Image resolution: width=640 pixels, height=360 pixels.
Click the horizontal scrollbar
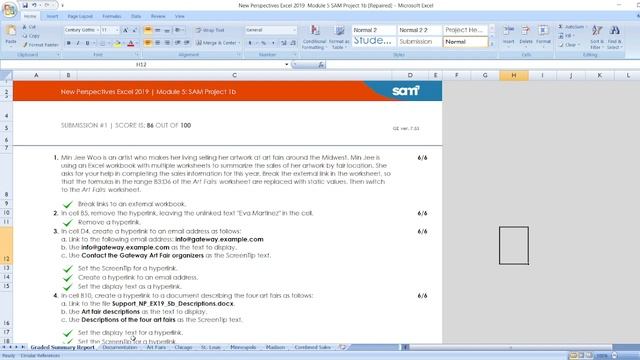(510, 347)
